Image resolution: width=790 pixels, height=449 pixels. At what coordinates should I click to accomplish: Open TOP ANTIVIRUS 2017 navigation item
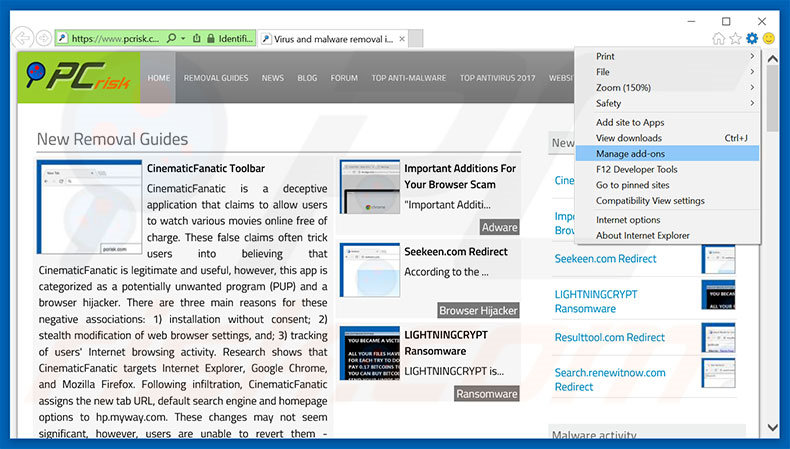pos(497,78)
